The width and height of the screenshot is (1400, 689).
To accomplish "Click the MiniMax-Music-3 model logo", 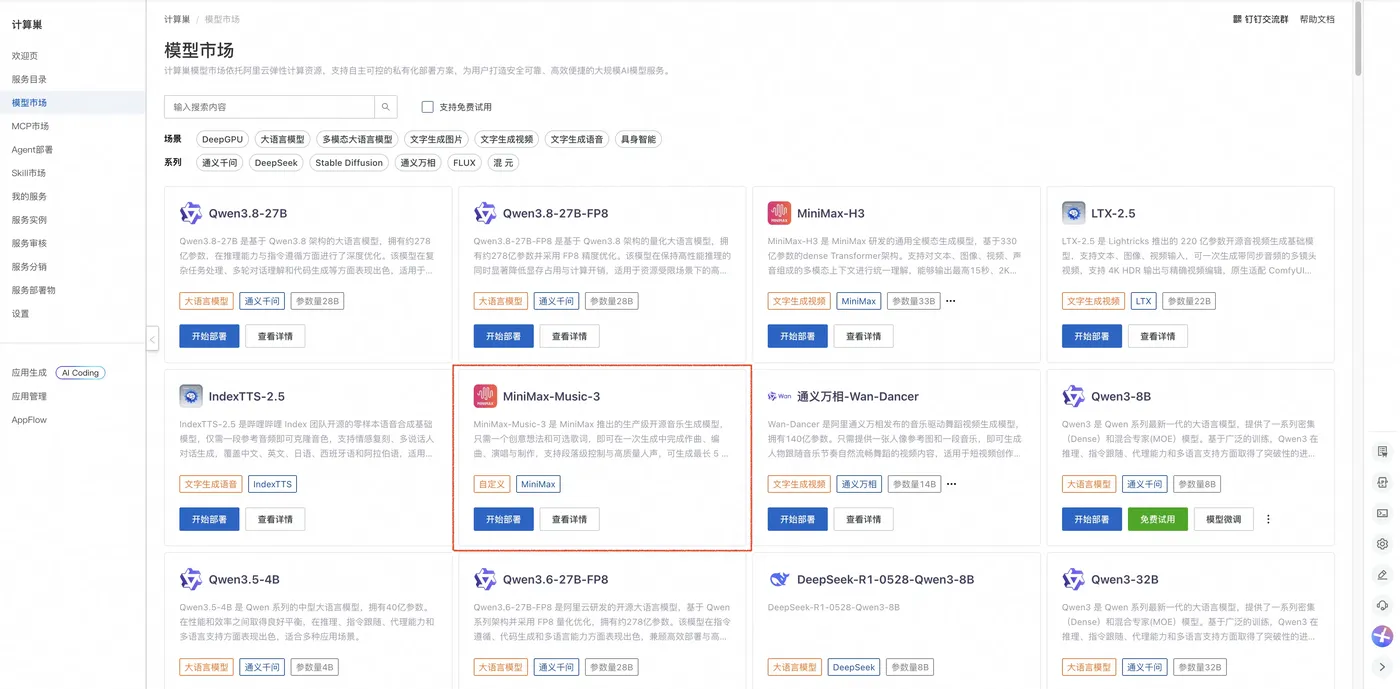I will point(485,396).
